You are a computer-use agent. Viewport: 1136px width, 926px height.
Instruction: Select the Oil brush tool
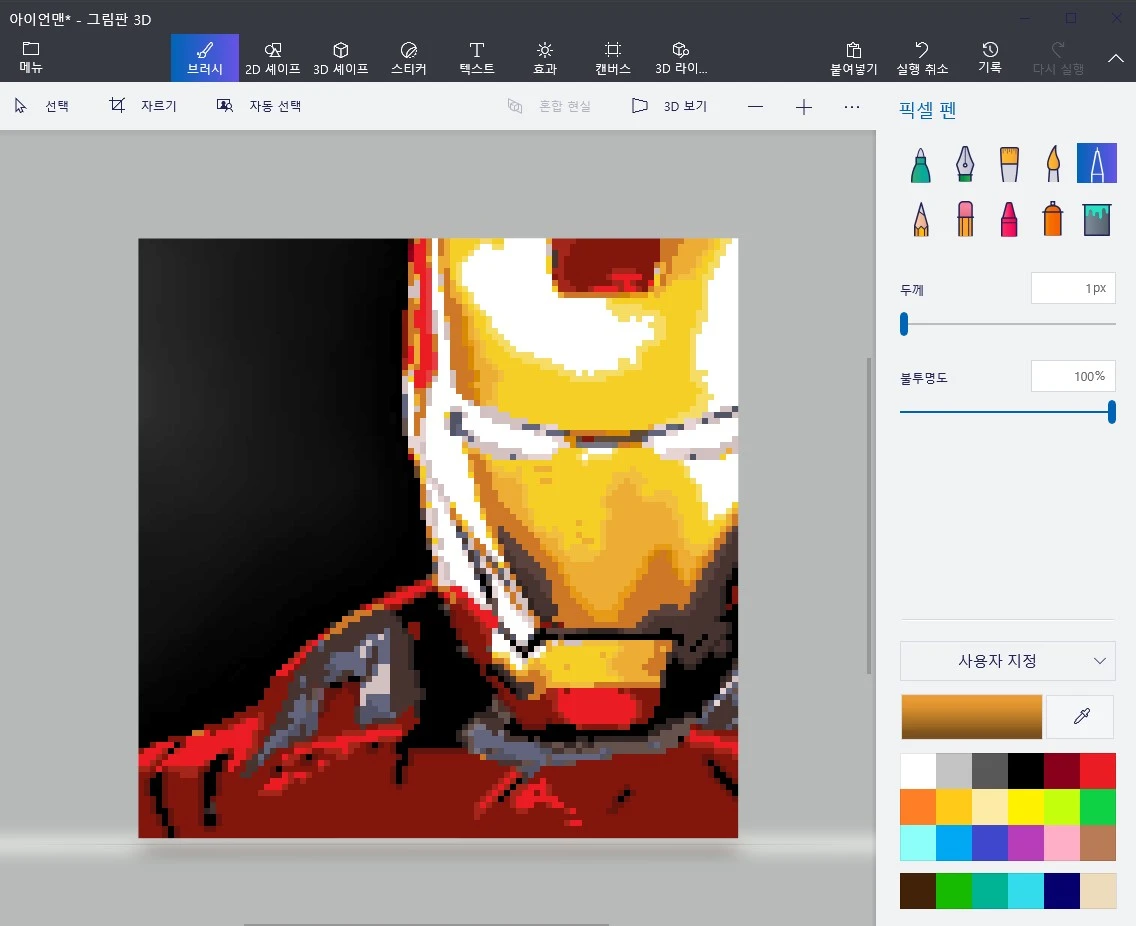point(1009,164)
